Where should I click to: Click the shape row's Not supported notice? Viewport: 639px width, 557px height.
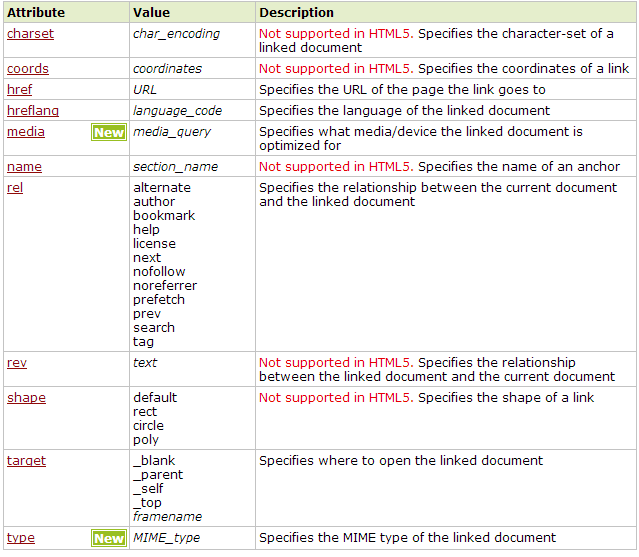click(x=336, y=398)
